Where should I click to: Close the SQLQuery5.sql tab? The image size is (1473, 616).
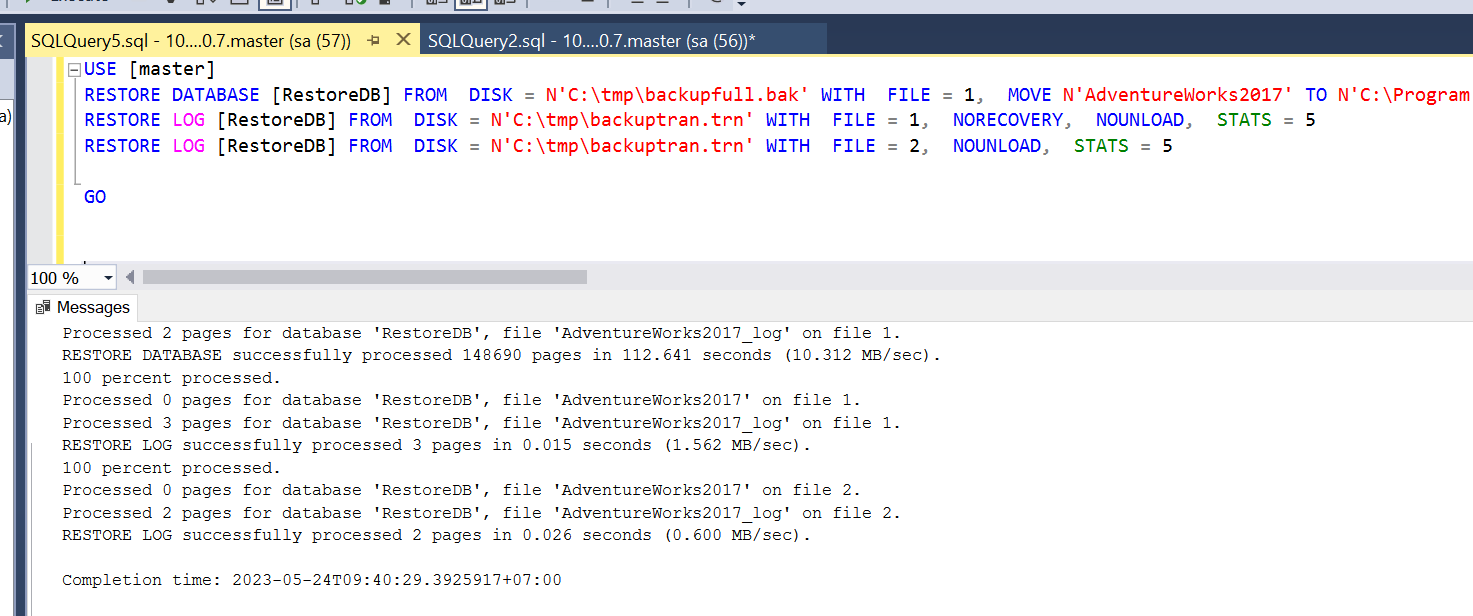pos(404,40)
